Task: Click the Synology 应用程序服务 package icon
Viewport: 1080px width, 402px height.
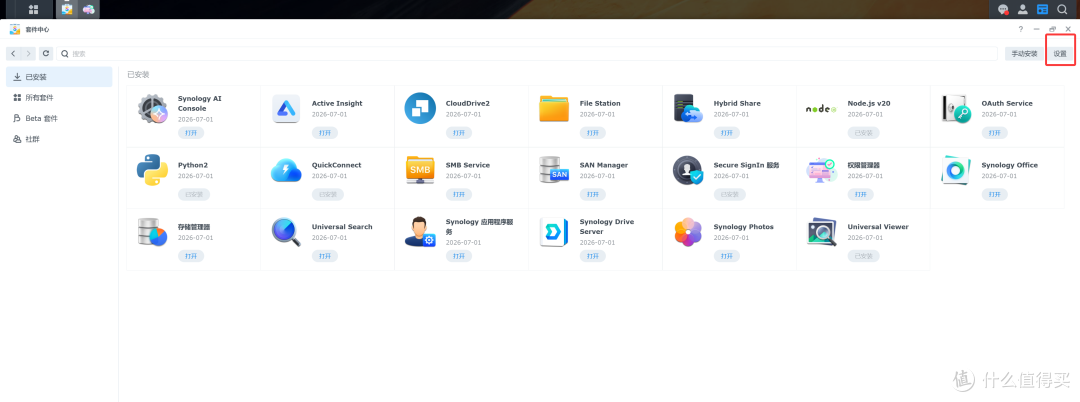Action: [420, 232]
